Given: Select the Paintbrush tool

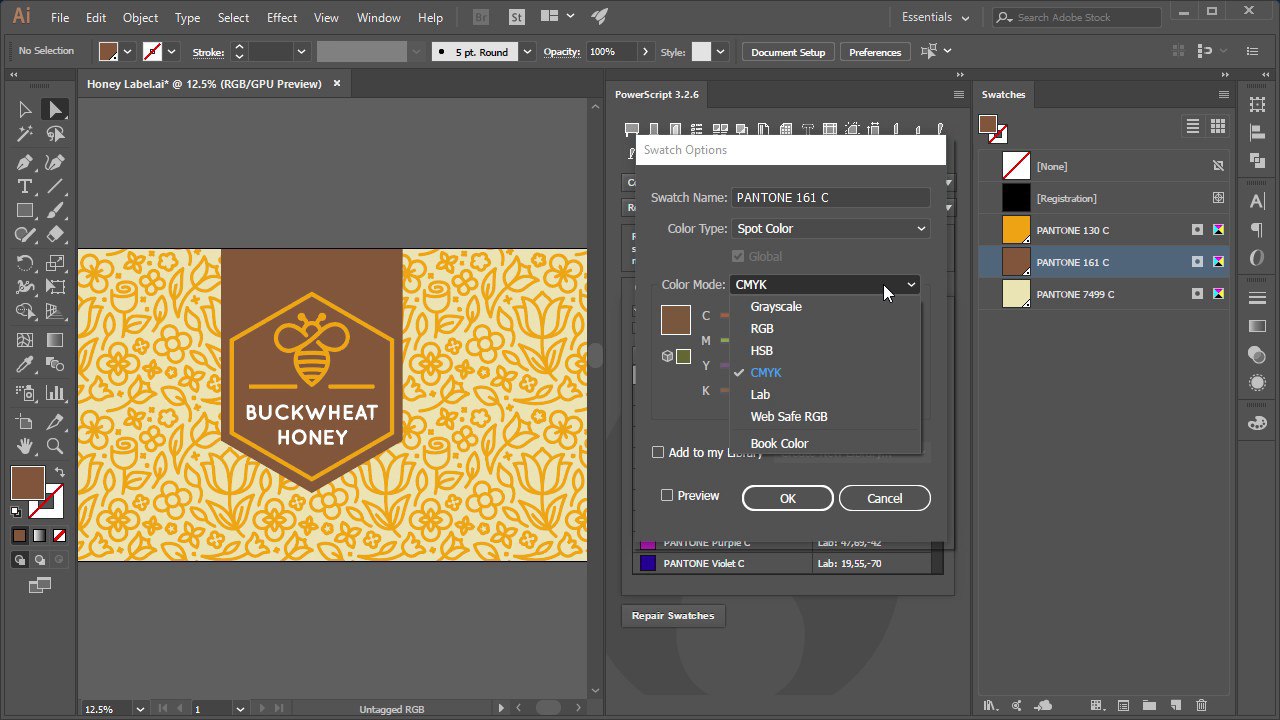Looking at the screenshot, I should tap(55, 211).
